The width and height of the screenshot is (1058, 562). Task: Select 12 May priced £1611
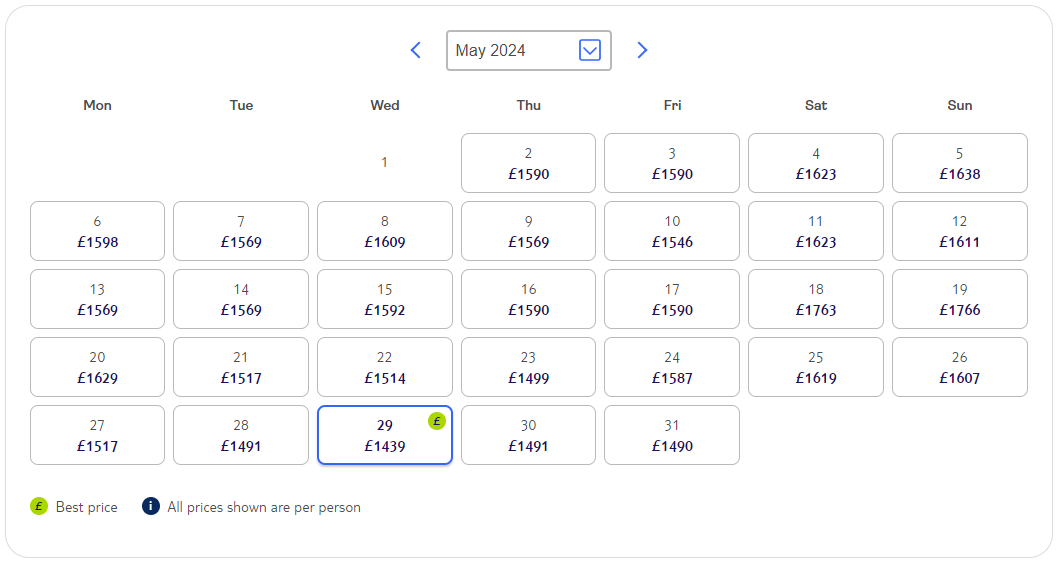click(x=959, y=231)
